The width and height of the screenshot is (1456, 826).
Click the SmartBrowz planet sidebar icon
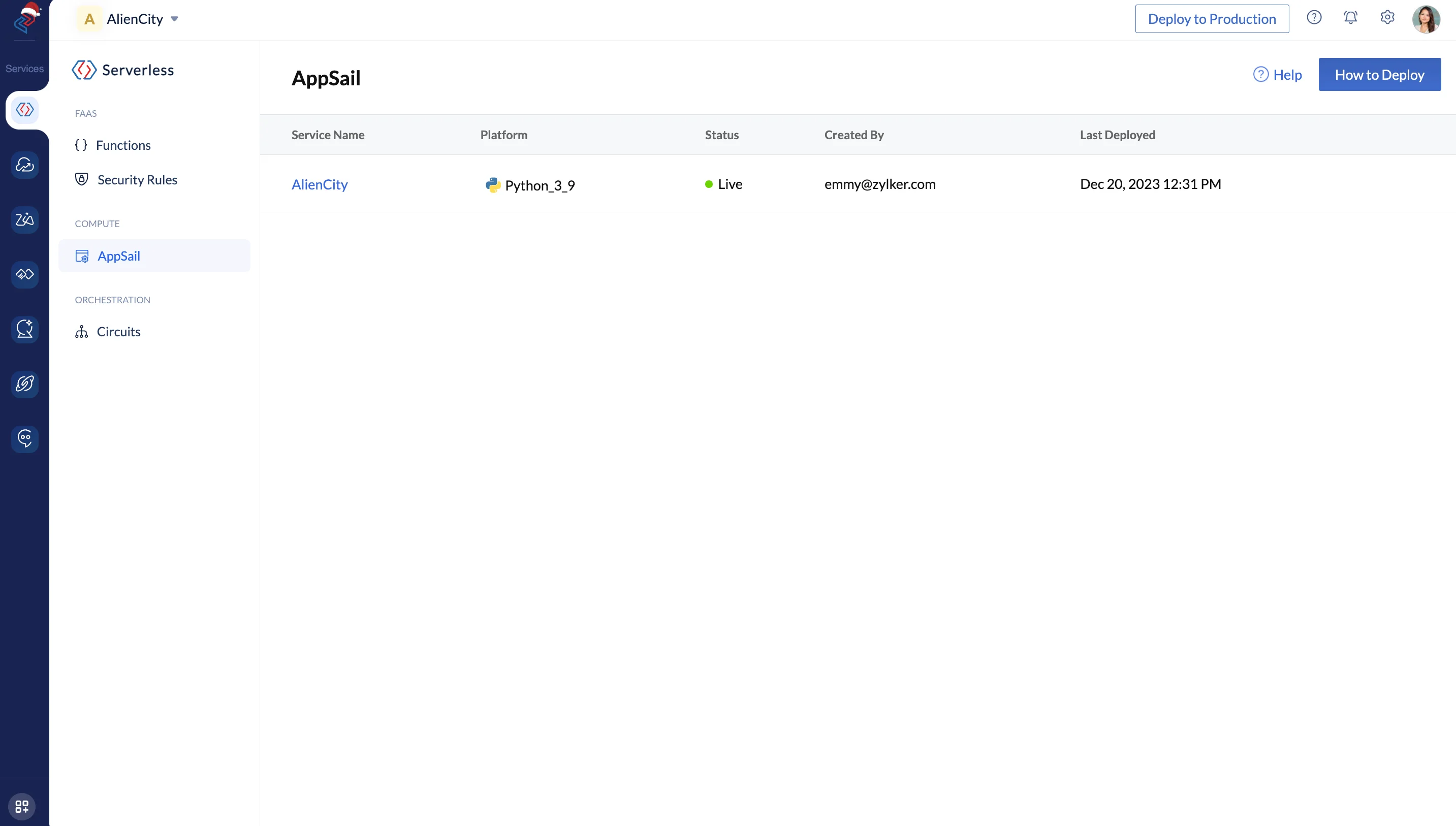point(24,384)
